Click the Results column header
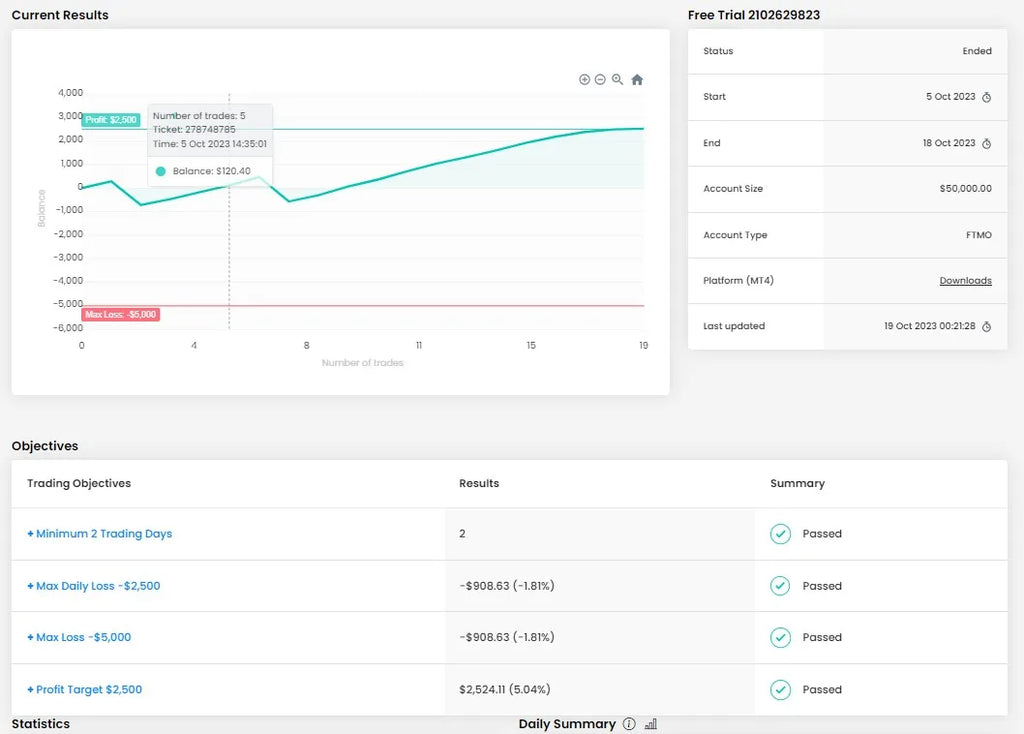1024x734 pixels. point(479,483)
